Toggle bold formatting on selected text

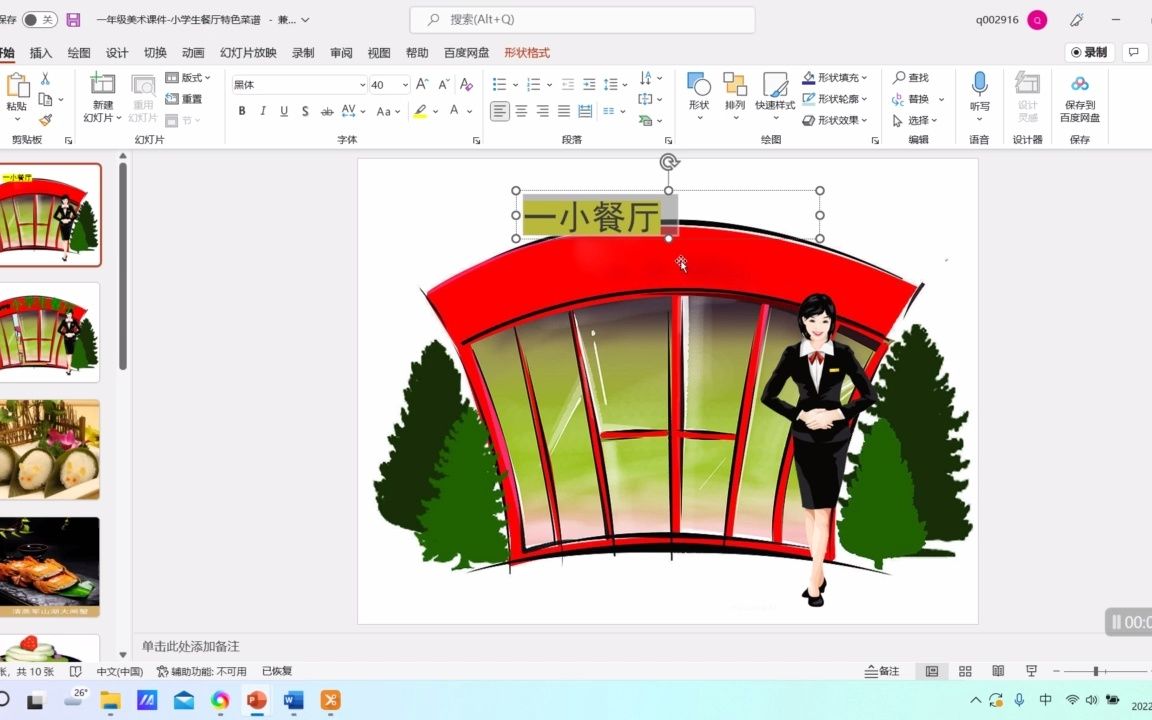tap(241, 111)
